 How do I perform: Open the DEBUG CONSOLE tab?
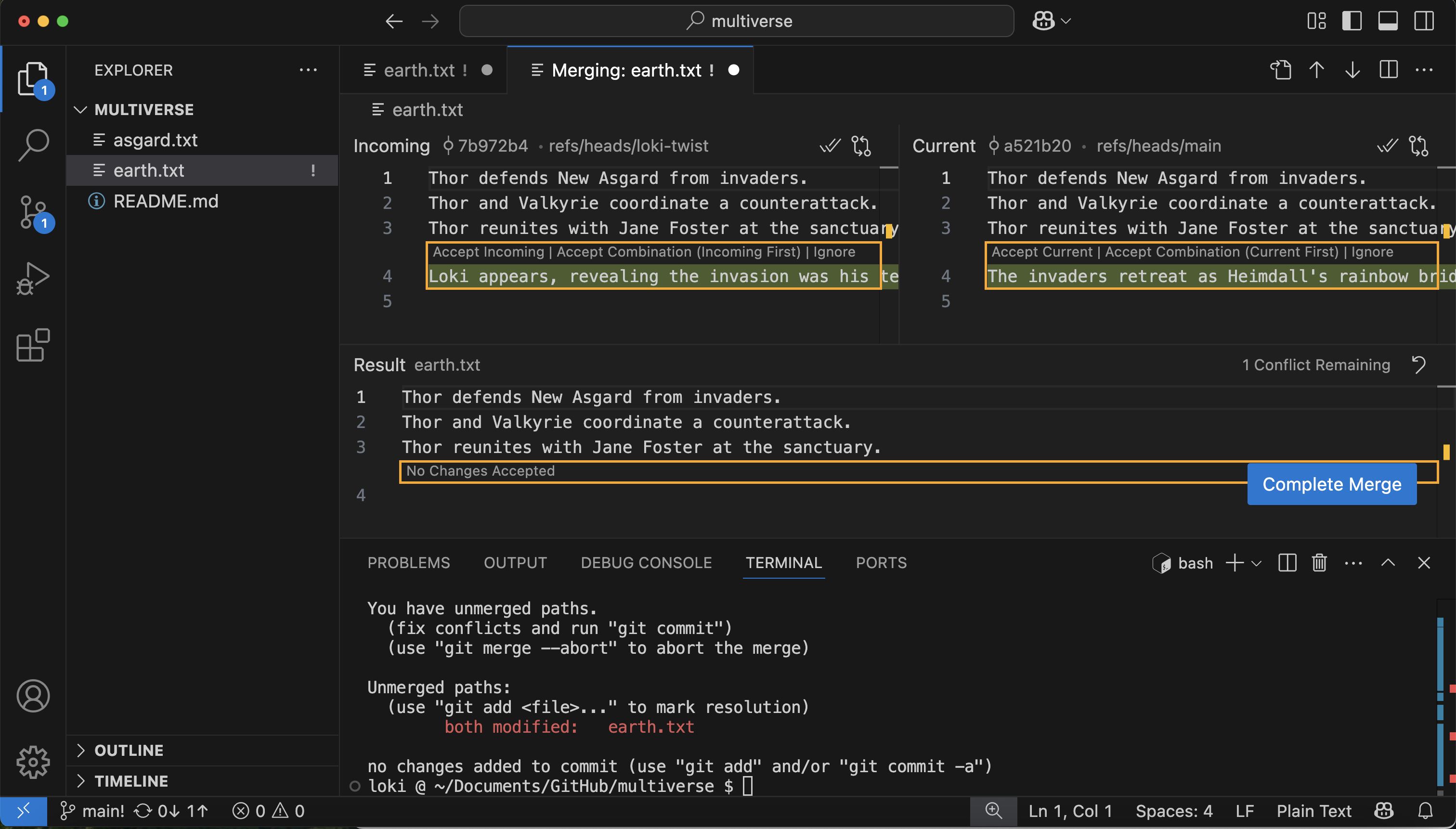coord(646,562)
